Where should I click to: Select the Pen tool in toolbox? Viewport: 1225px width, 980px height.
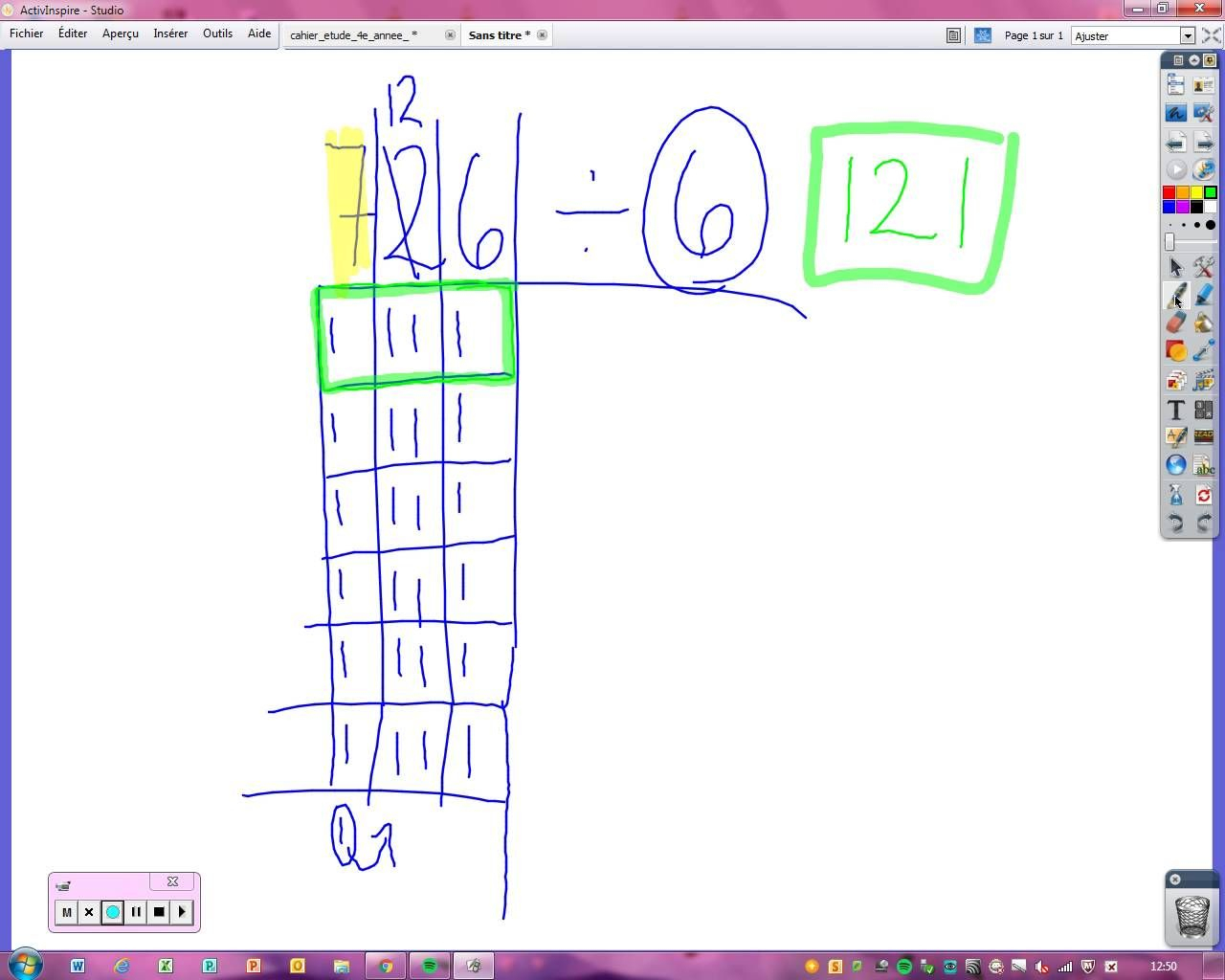pos(1175,295)
